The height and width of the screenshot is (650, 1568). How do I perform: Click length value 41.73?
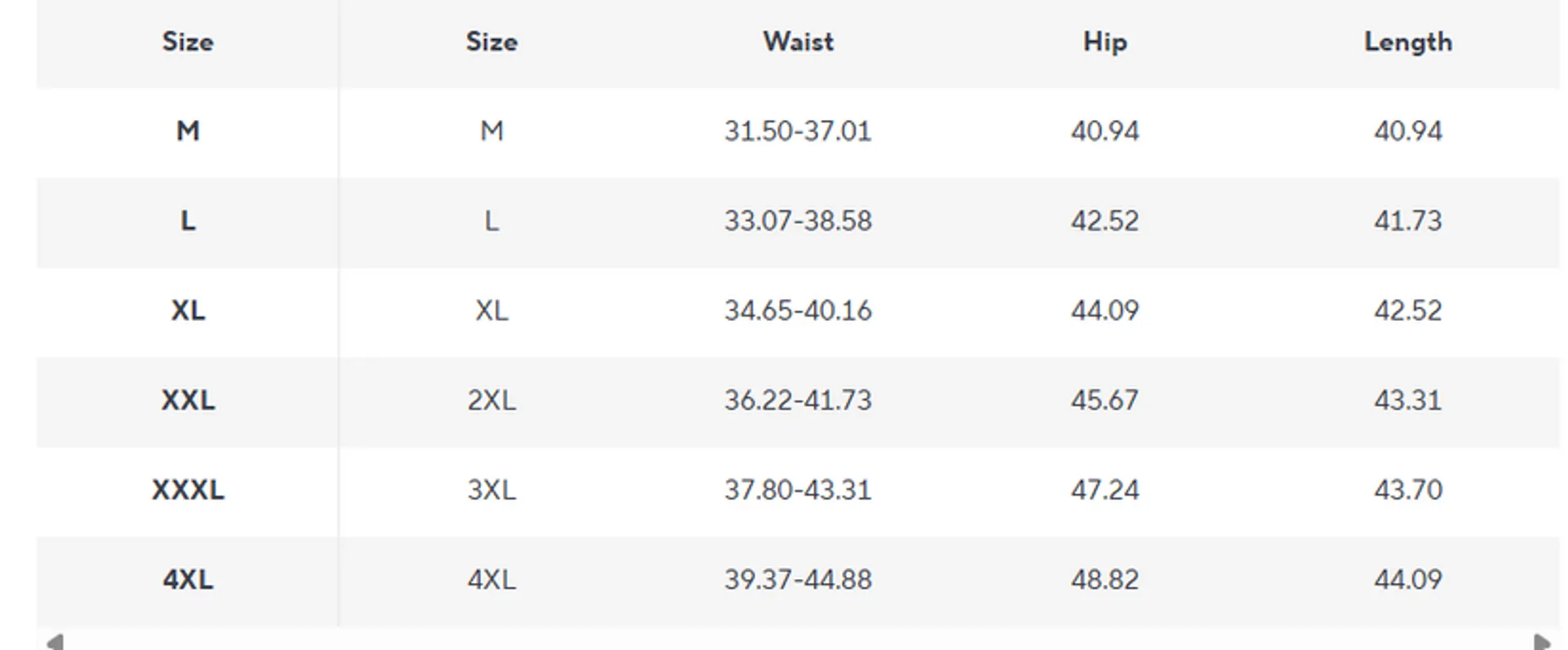pyautogui.click(x=1407, y=220)
